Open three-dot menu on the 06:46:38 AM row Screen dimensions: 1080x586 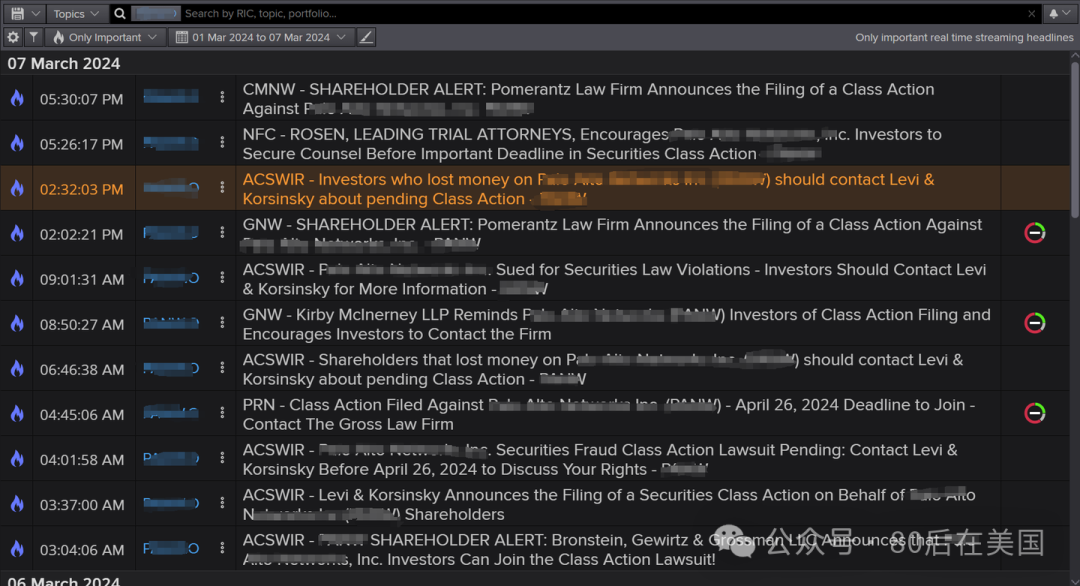222,368
